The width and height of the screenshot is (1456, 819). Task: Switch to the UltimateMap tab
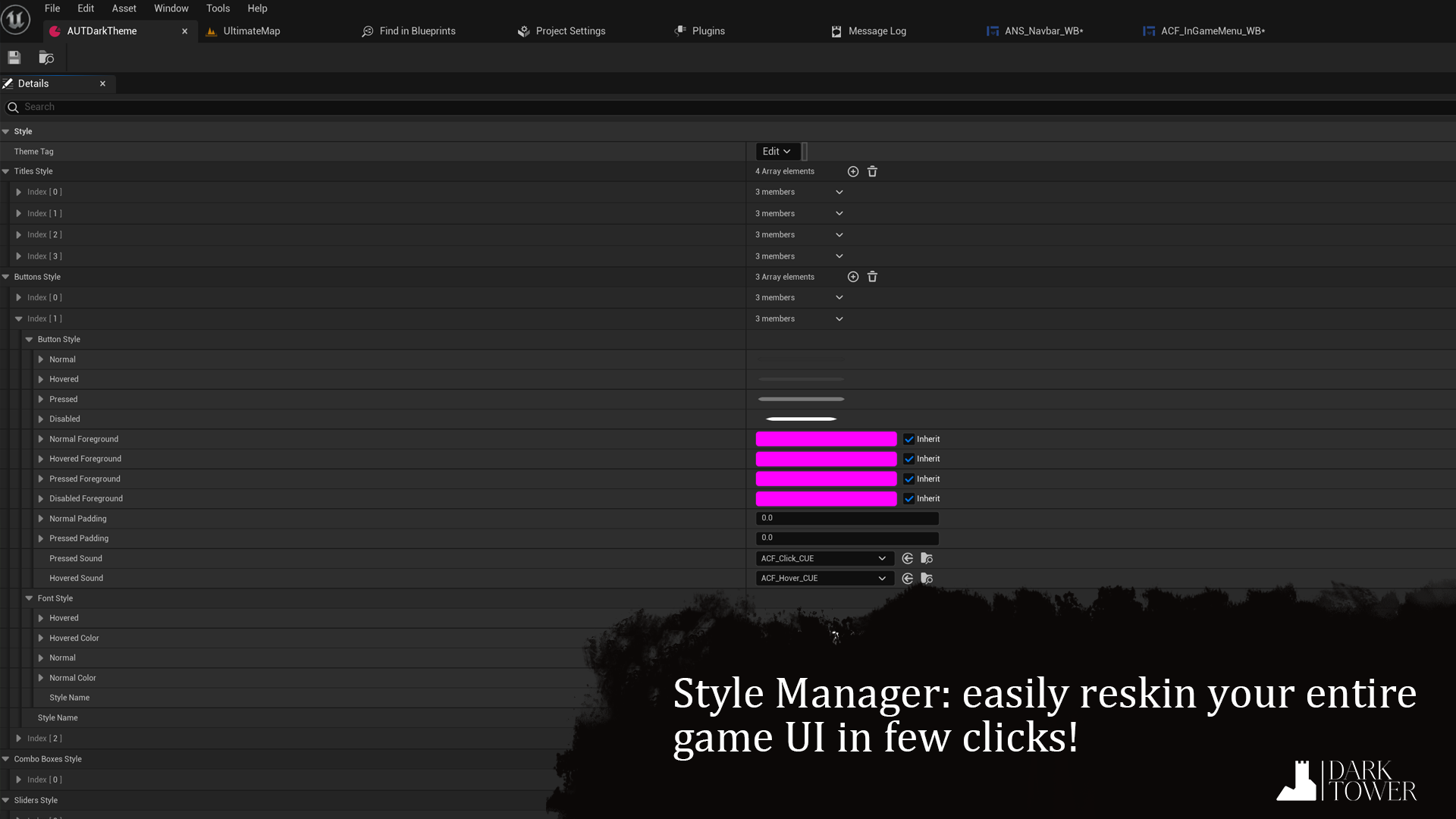tap(250, 31)
